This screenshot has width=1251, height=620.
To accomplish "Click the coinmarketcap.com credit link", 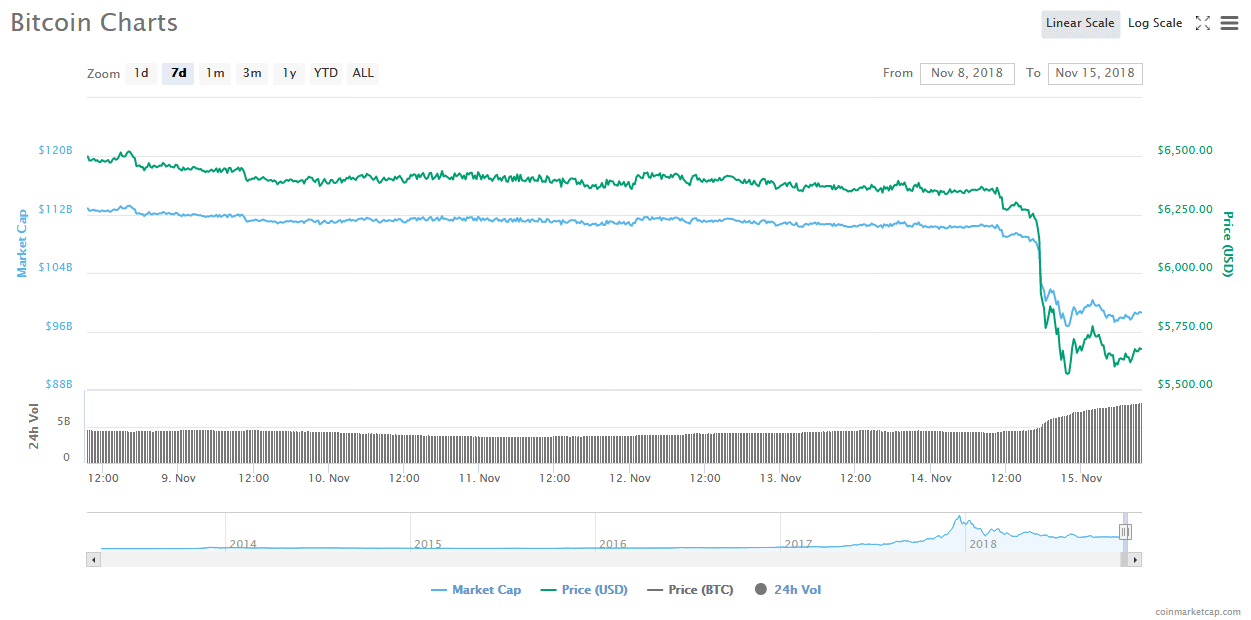I will (x=1197, y=611).
